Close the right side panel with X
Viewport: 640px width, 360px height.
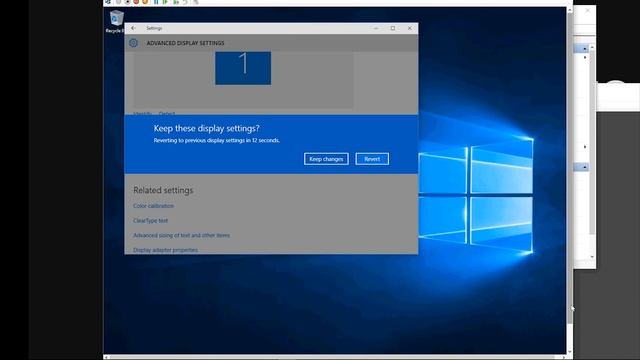coord(587,10)
